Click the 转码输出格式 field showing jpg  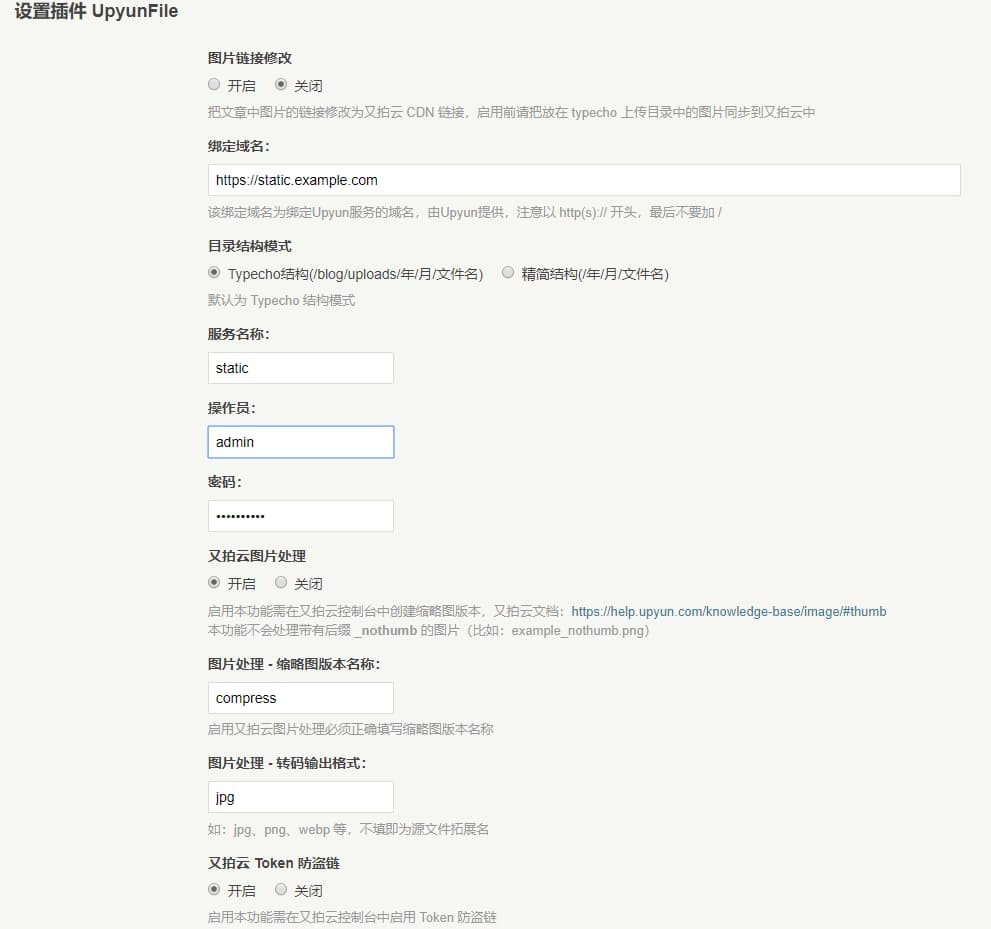click(x=300, y=797)
